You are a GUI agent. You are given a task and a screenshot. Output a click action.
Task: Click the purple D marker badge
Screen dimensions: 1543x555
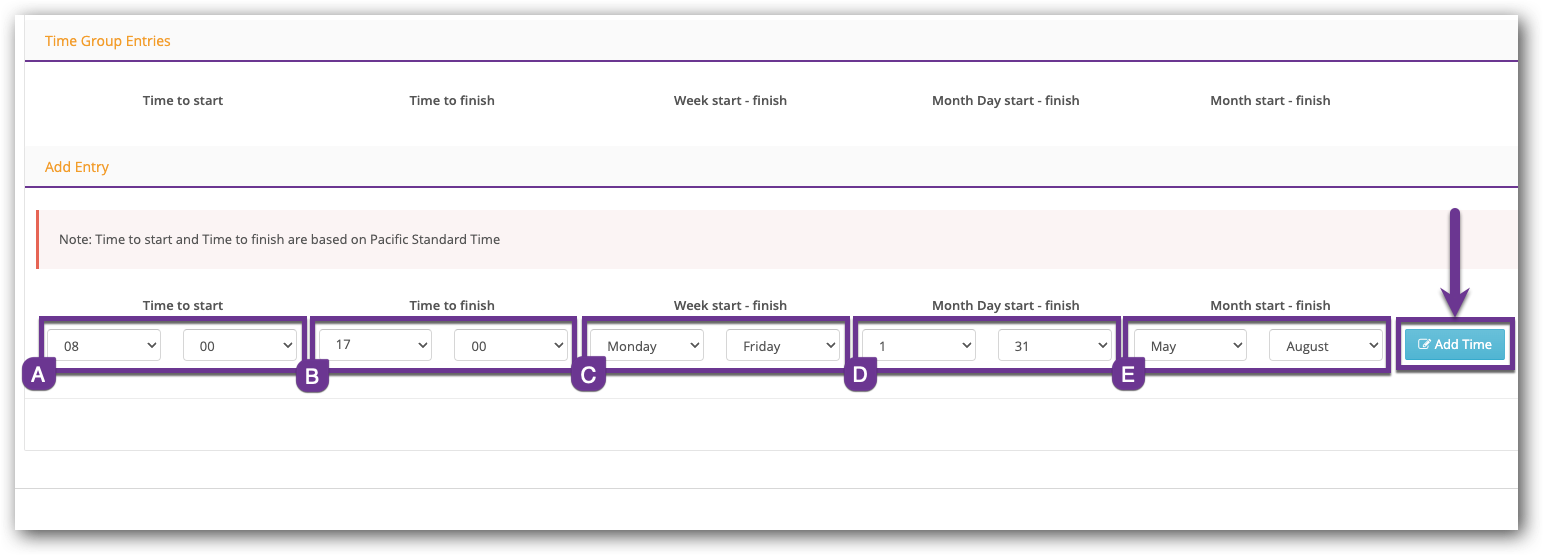tap(860, 376)
